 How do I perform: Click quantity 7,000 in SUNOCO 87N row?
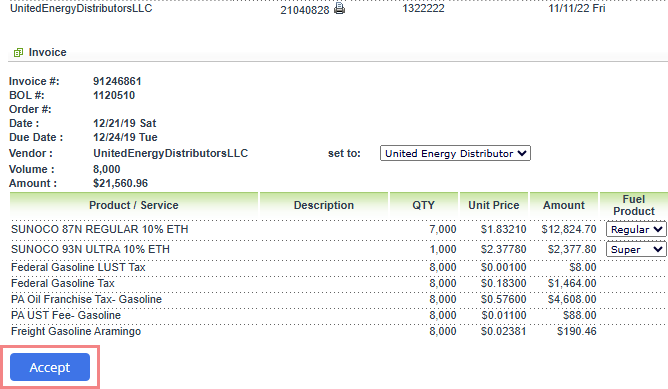[443, 229]
